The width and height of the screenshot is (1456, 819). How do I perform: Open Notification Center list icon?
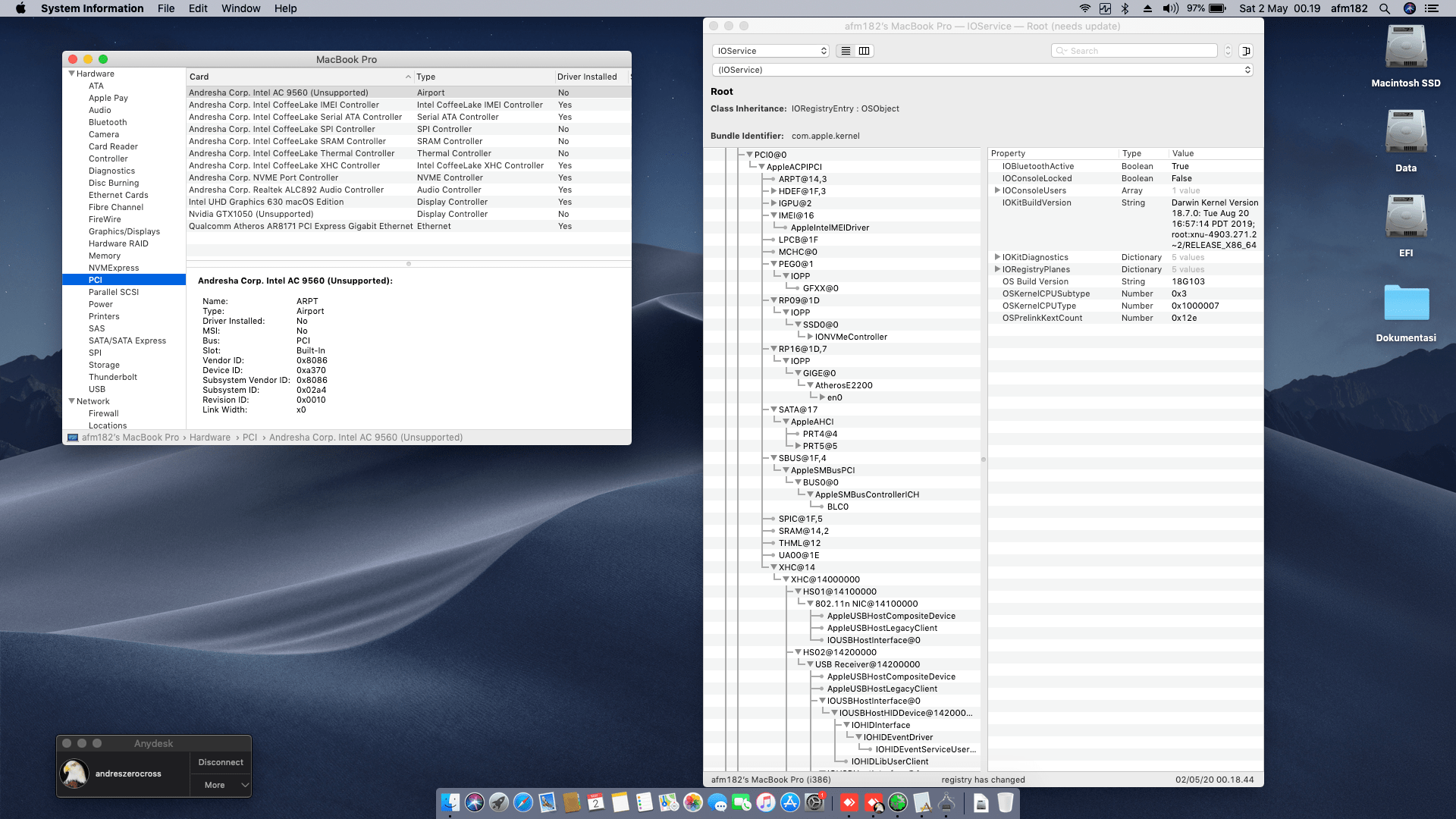point(1432,8)
